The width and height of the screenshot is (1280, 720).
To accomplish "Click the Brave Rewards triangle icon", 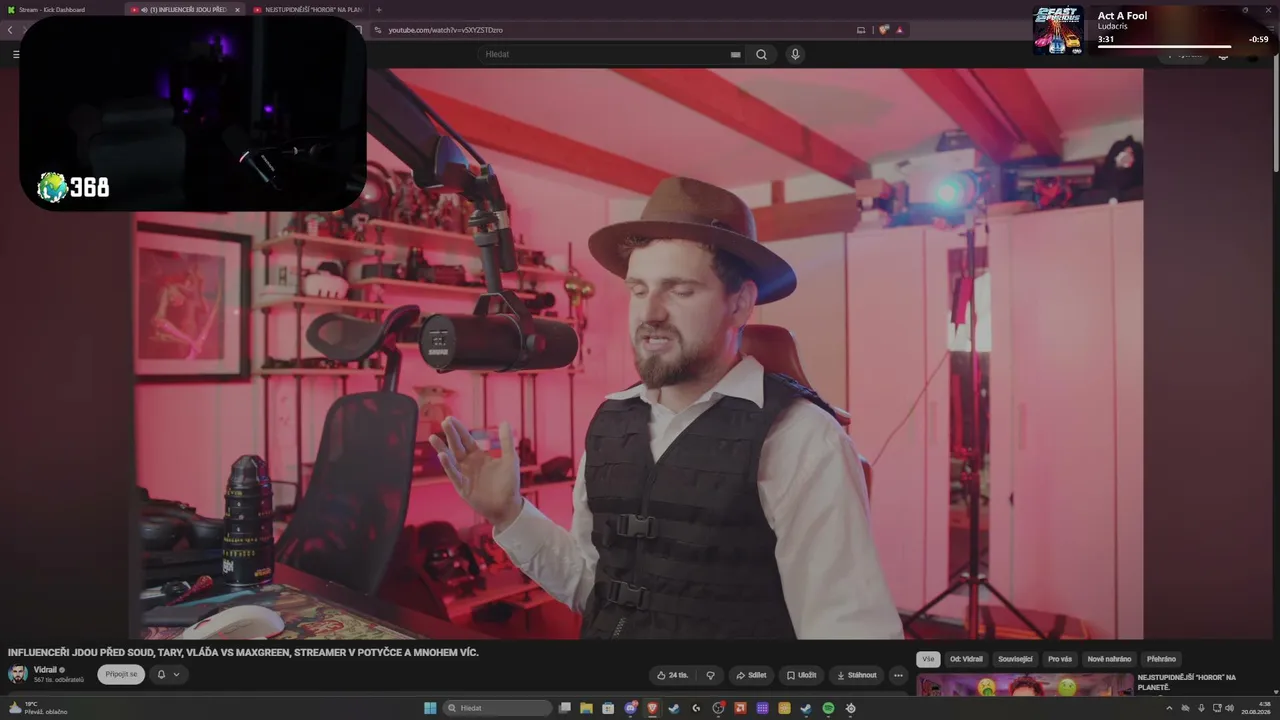I will click(x=900, y=30).
